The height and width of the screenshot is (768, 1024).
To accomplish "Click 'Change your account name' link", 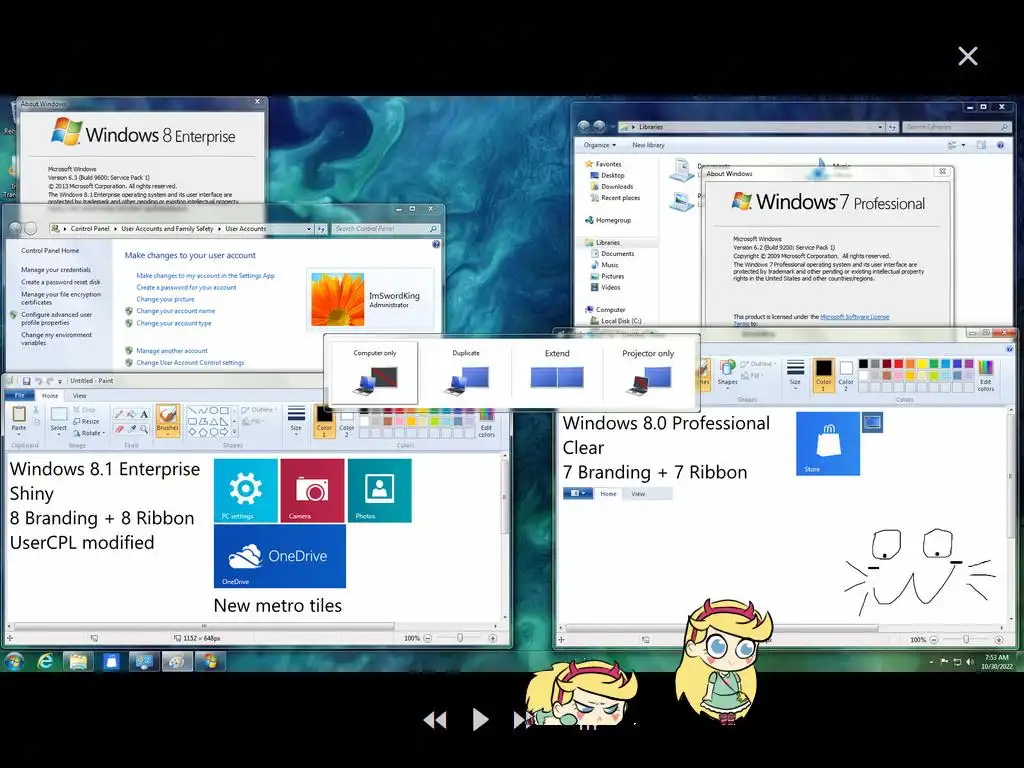I will pyautogui.click(x=175, y=311).
